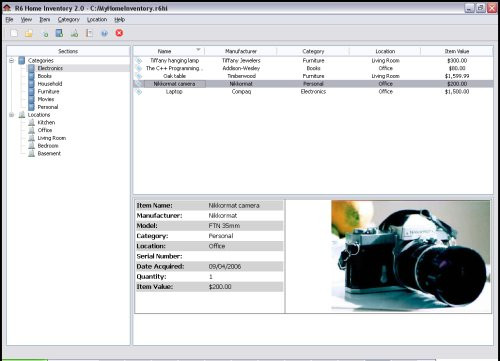Select the Living Room location in the tree
Viewport: 500px width, 361px height.
pos(52,138)
